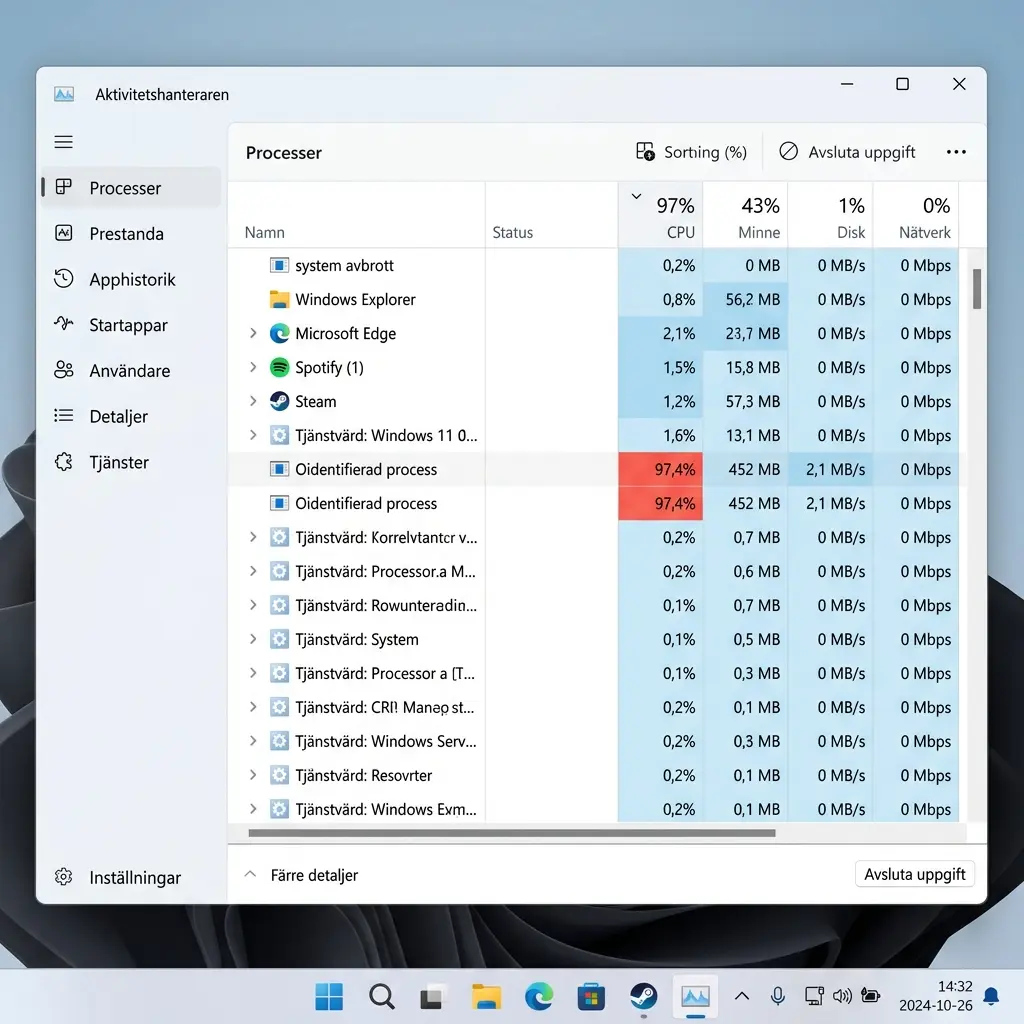Viewport: 1024px width, 1024px height.
Task: Click the Detaljer list icon
Action: tap(63, 415)
